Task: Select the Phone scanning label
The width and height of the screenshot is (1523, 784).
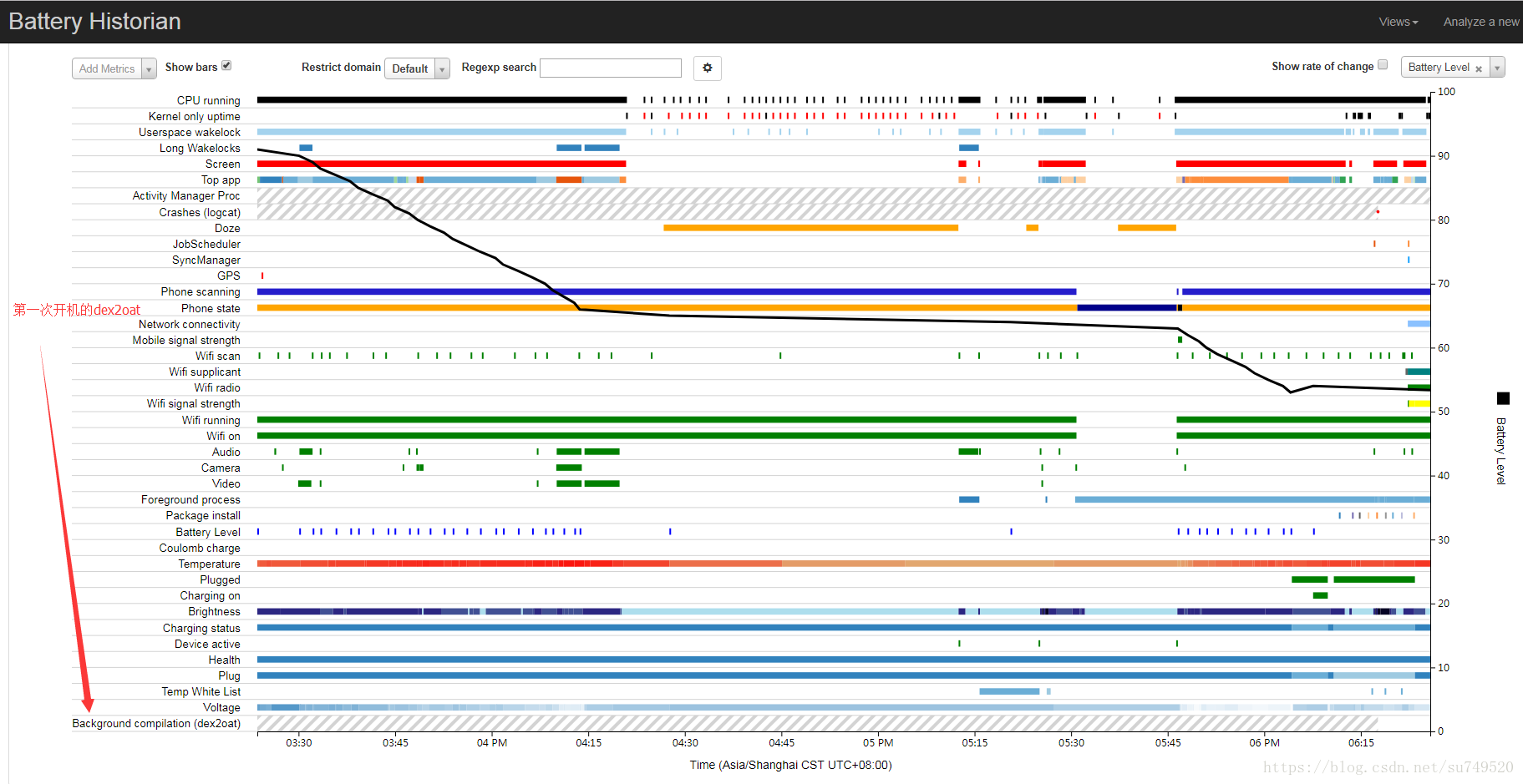Action: point(201,291)
